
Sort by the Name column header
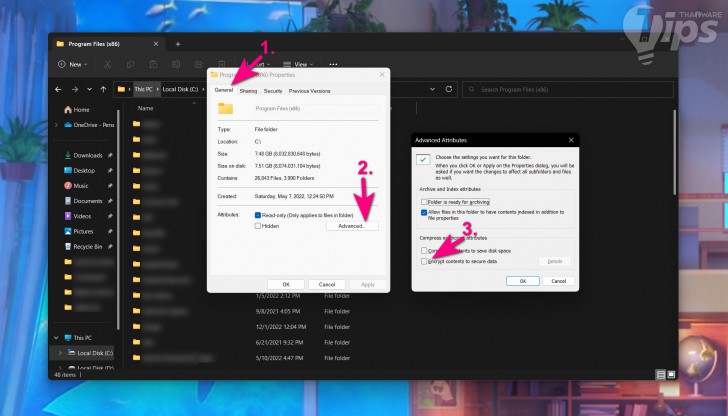click(x=145, y=108)
